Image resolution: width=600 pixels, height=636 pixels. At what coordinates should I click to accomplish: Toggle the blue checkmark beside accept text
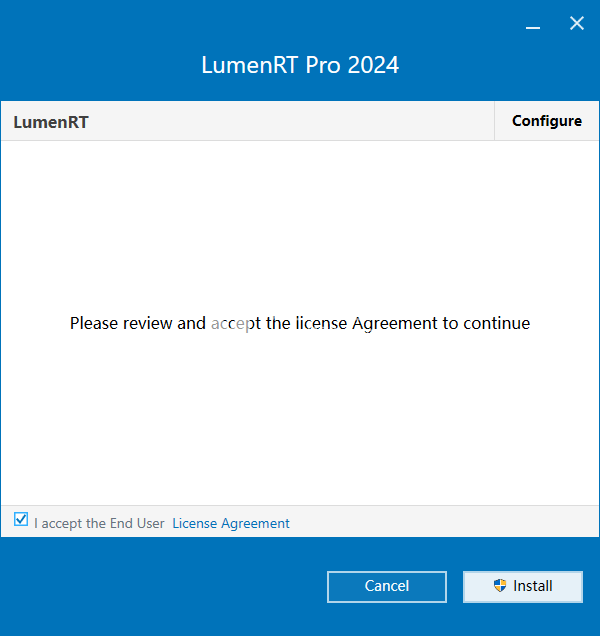pyautogui.click(x=21, y=519)
